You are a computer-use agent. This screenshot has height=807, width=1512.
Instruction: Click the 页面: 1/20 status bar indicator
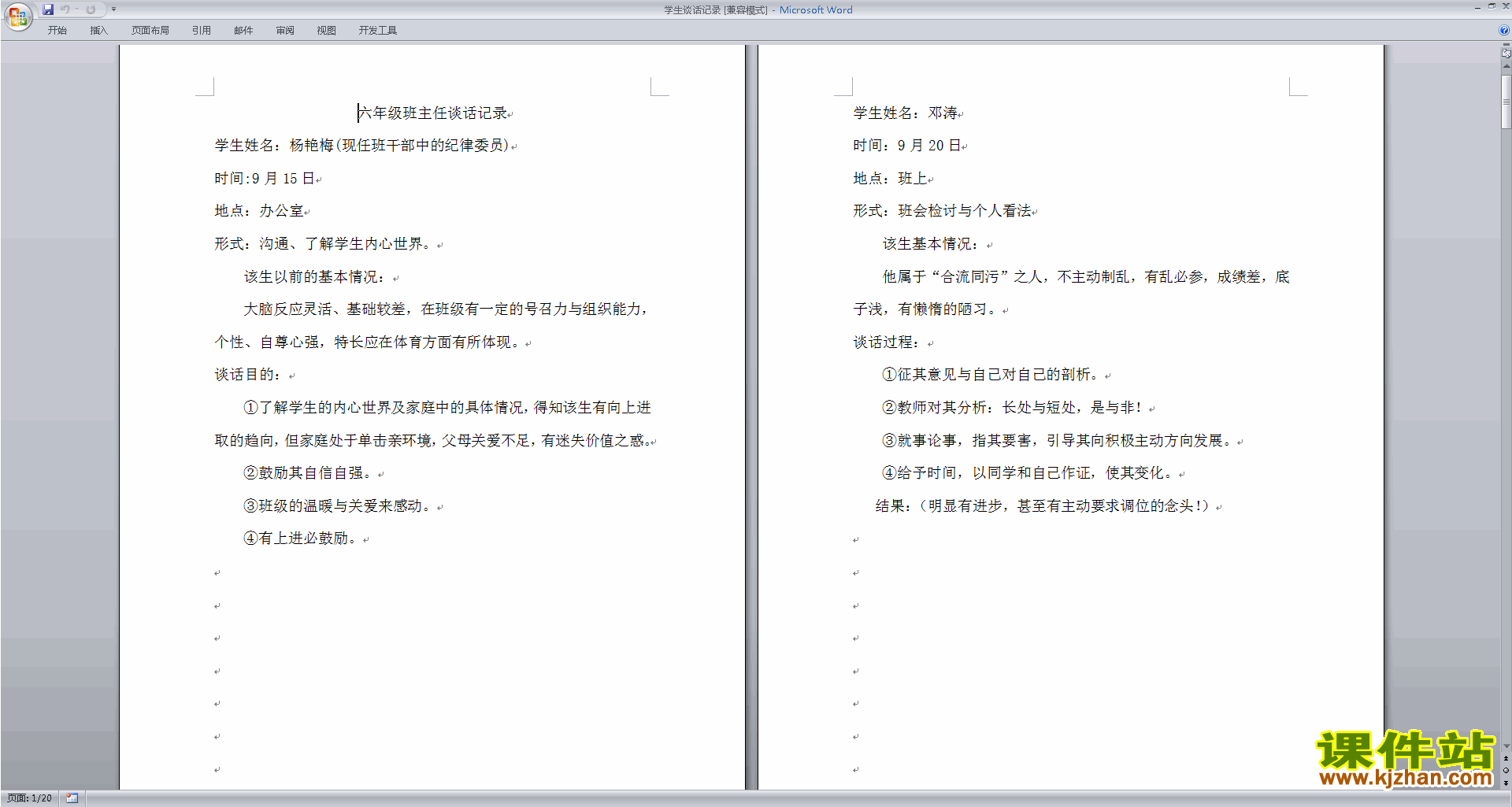(30, 798)
